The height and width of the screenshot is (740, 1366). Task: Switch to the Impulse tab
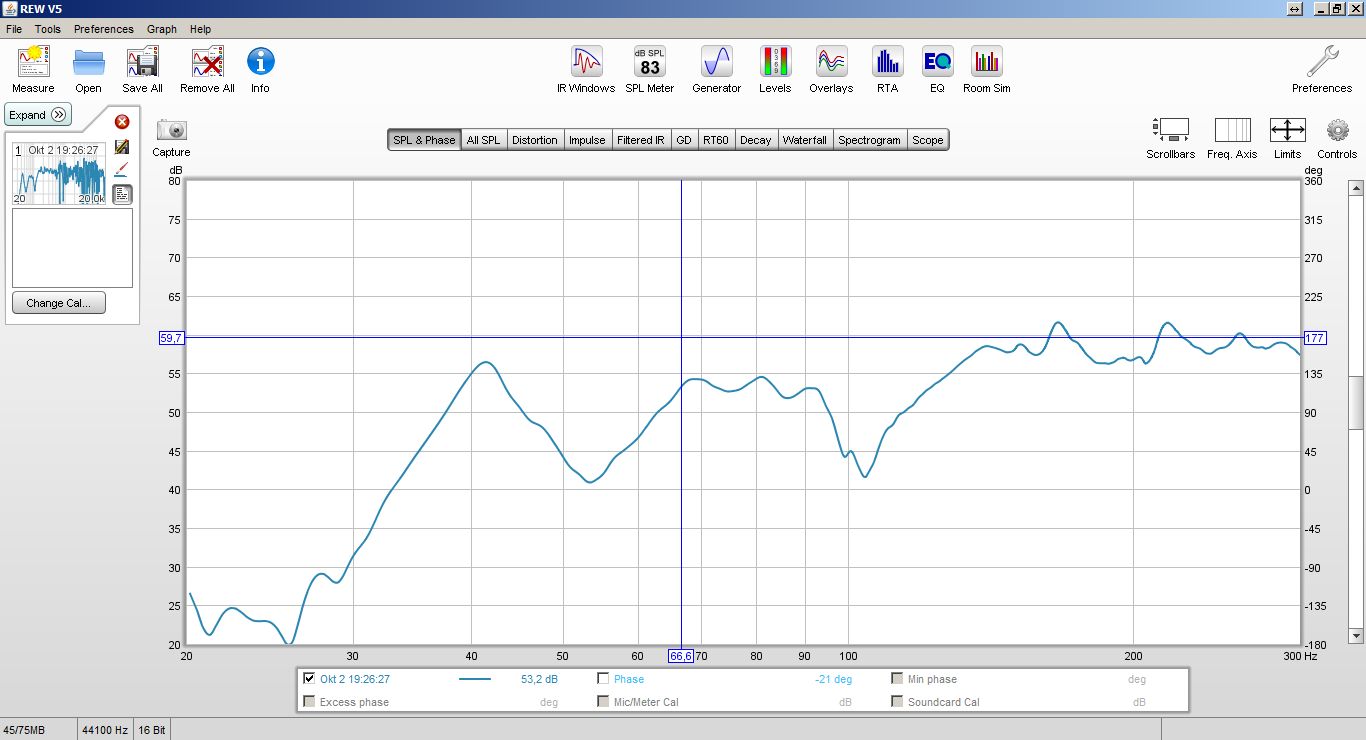(x=587, y=140)
